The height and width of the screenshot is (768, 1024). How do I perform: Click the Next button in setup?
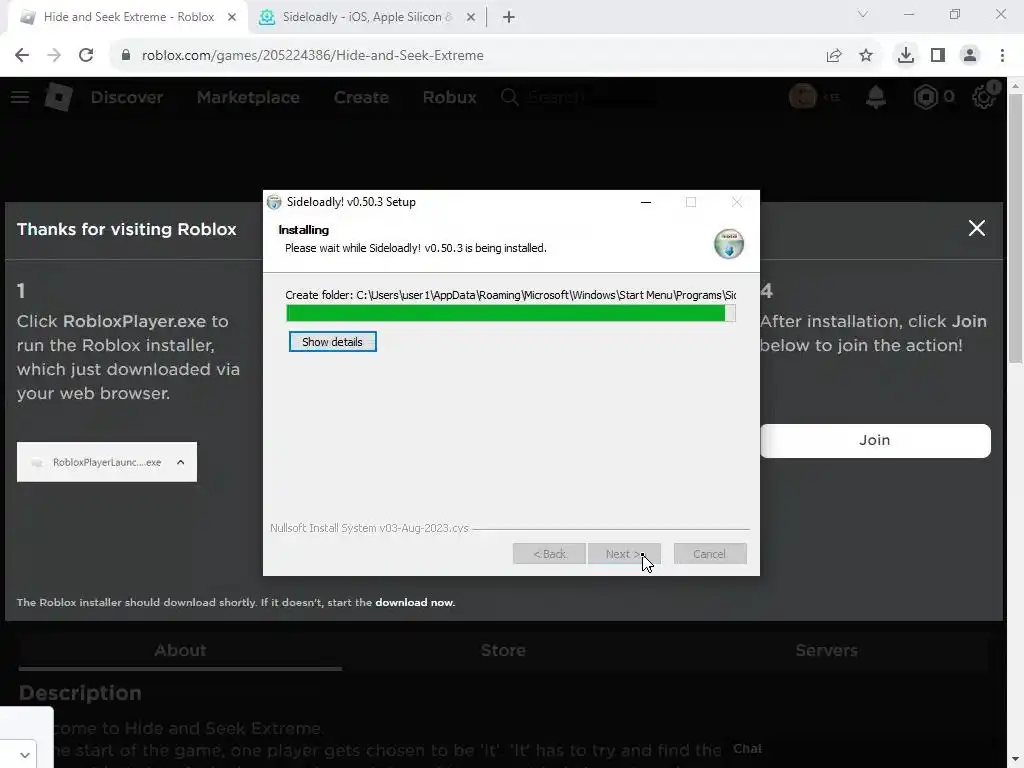click(624, 554)
